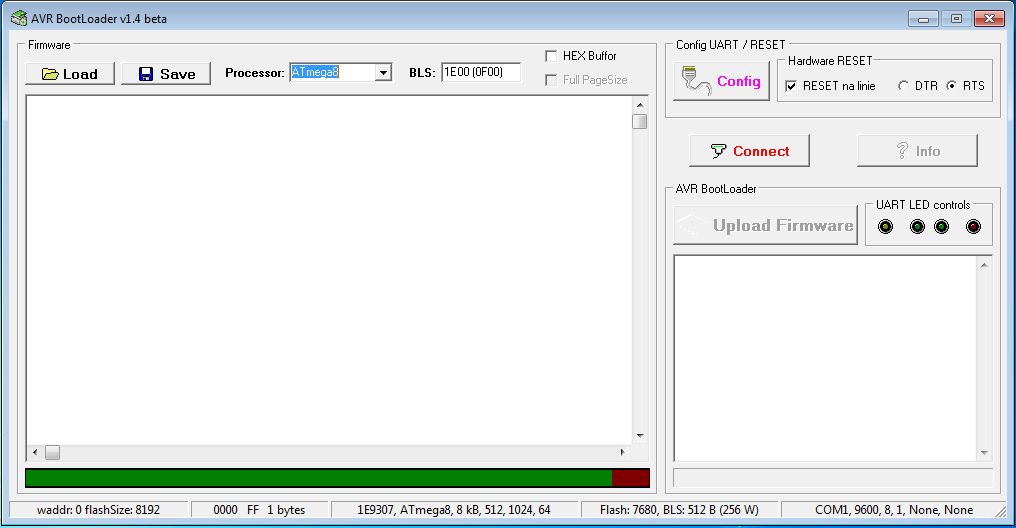Open the Processor dropdown arrow
1016x528 pixels.
(x=384, y=73)
